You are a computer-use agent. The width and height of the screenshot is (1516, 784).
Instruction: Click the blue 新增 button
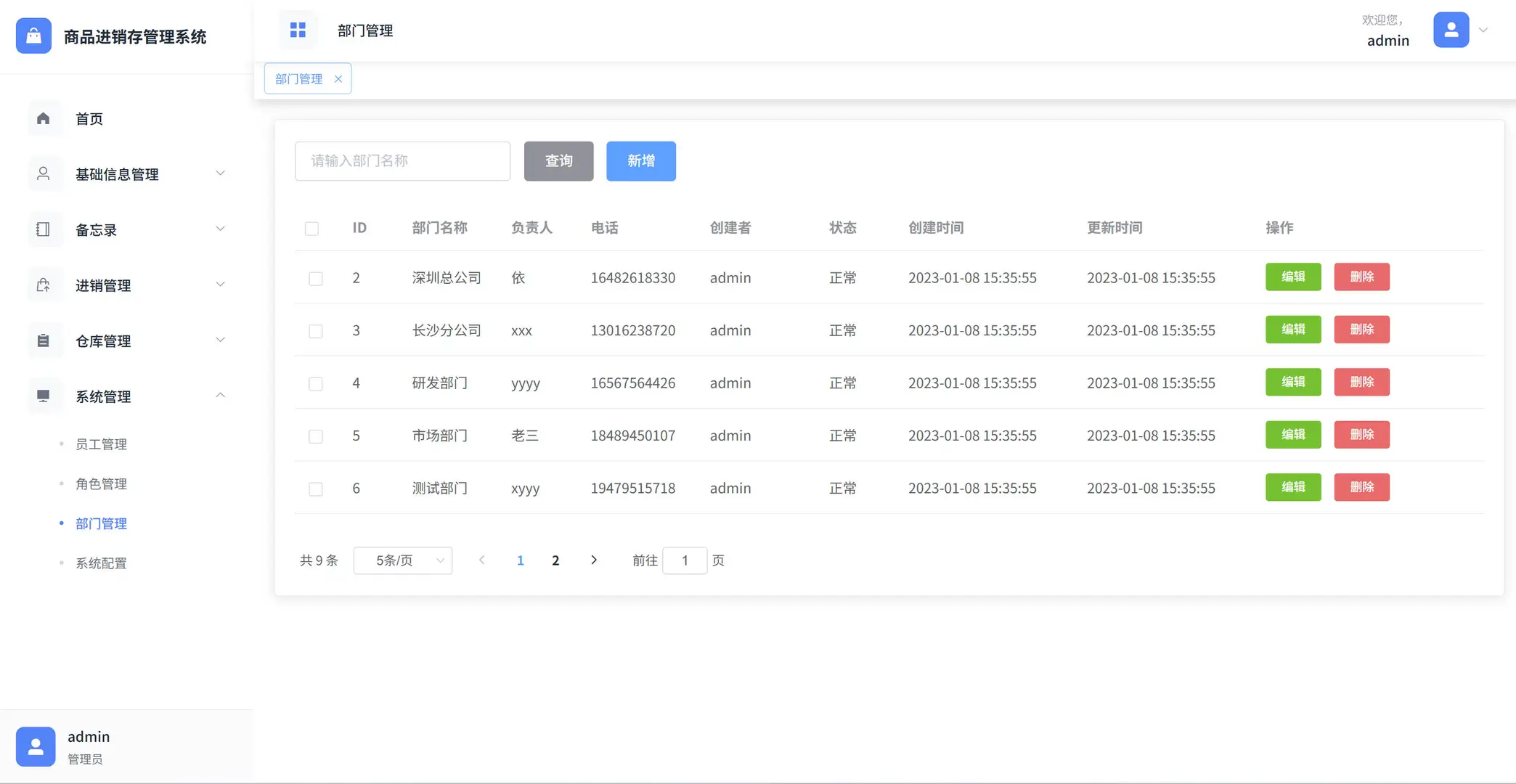click(640, 161)
